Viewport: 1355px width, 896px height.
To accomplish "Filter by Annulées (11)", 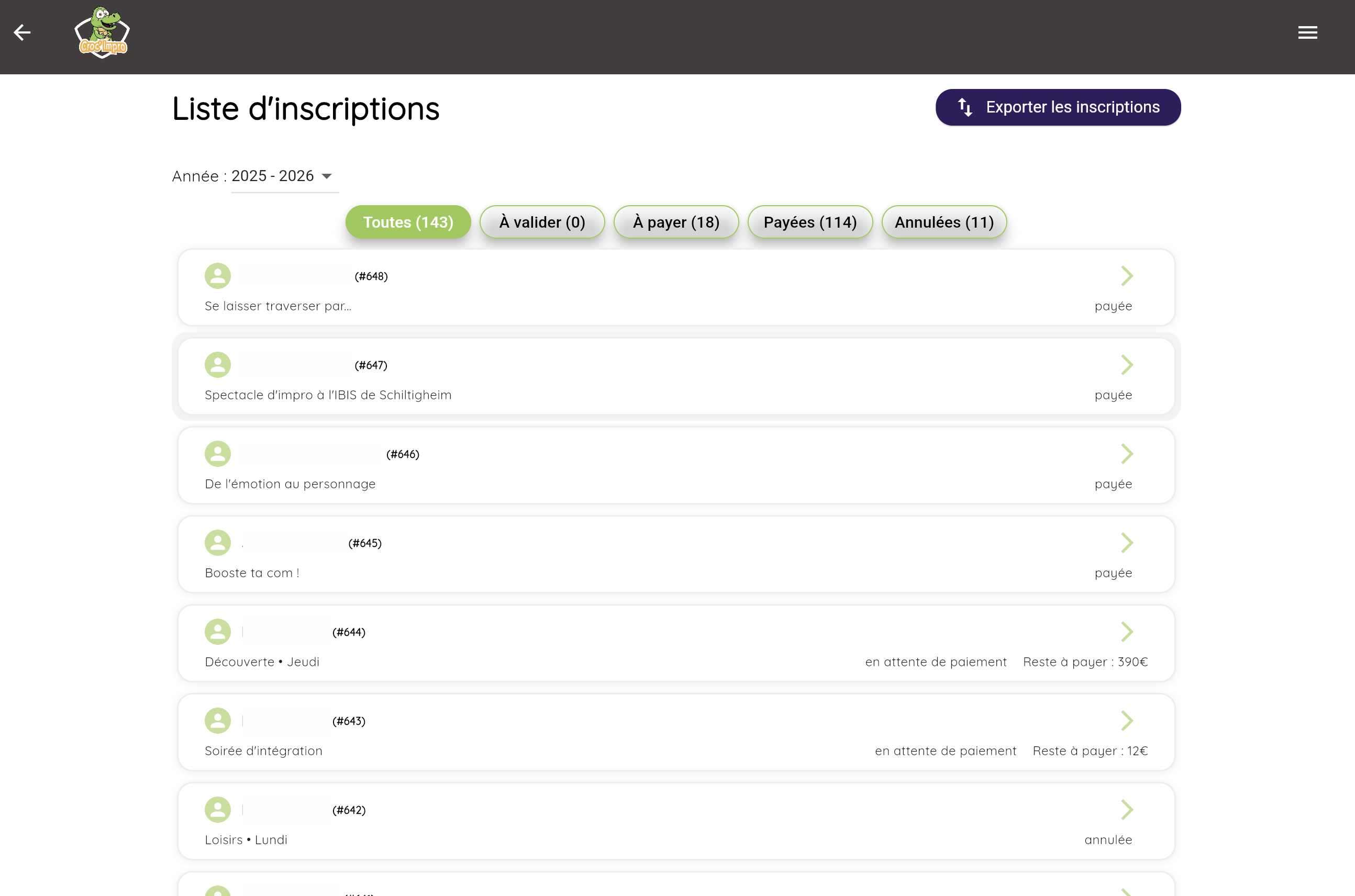I will (943, 222).
